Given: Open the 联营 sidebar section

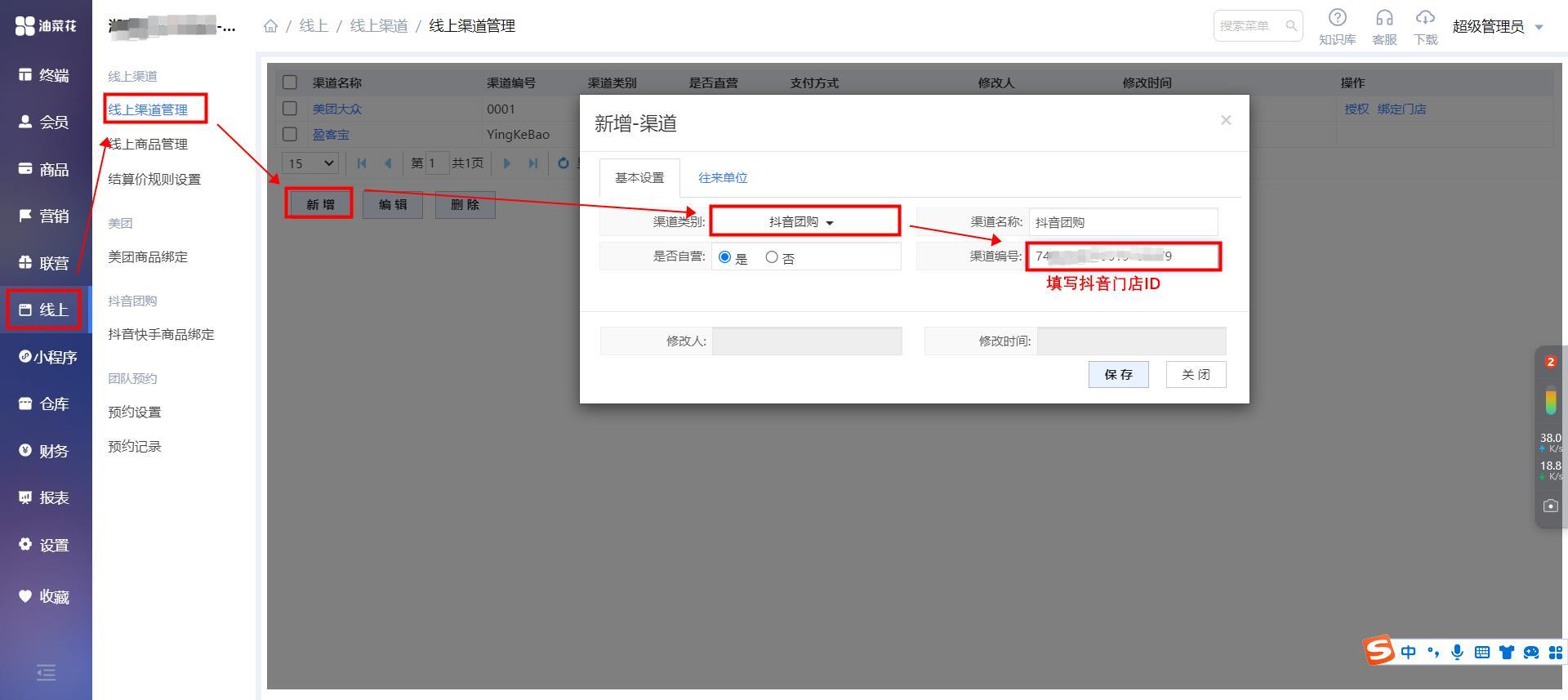Looking at the screenshot, I should click(x=46, y=263).
